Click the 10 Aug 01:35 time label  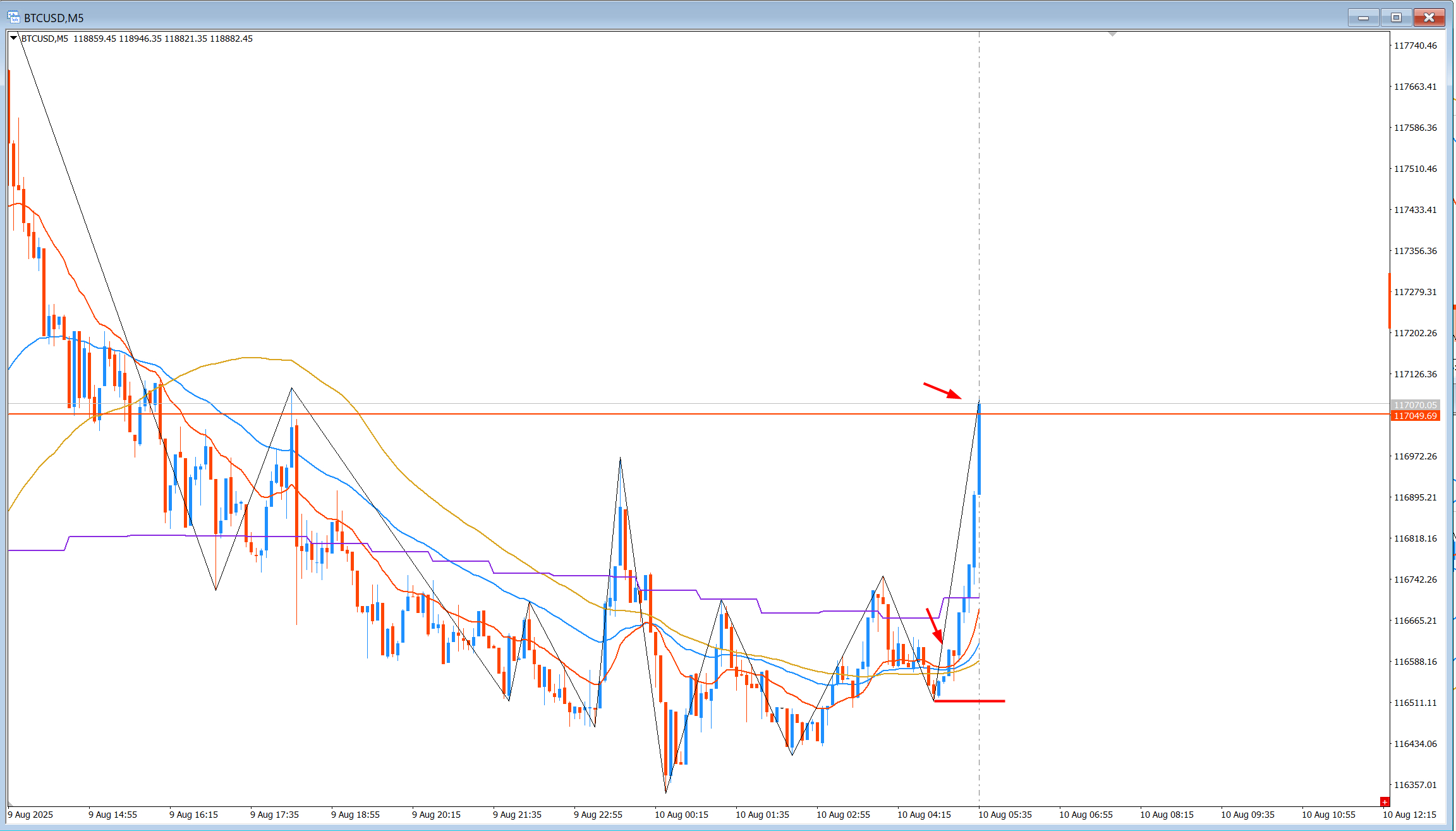(762, 815)
